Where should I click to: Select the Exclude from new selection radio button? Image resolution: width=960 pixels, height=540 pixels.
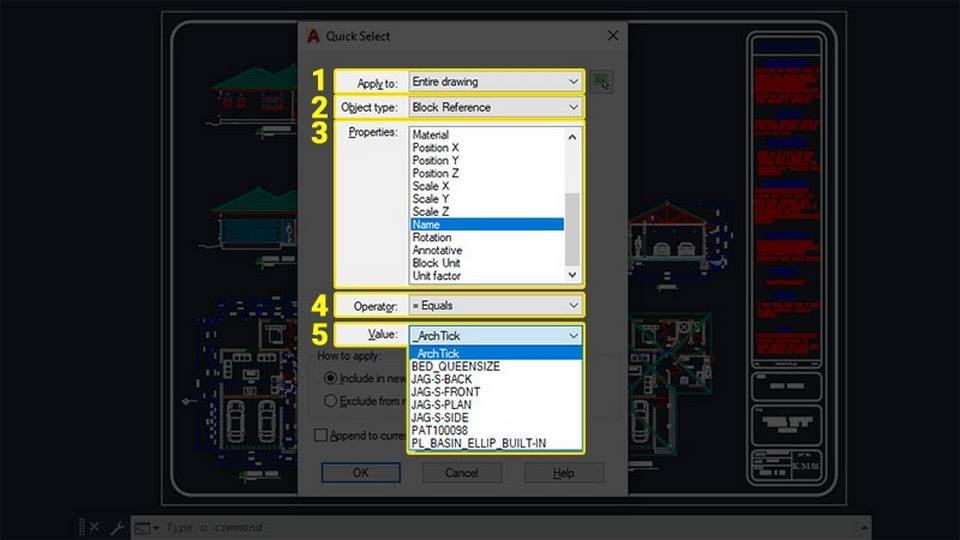330,401
